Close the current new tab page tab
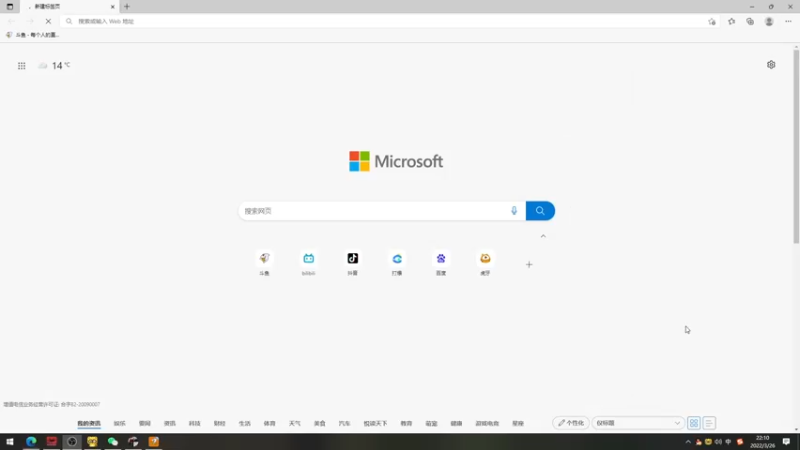Screen dimensions: 800x450 pos(113,7)
